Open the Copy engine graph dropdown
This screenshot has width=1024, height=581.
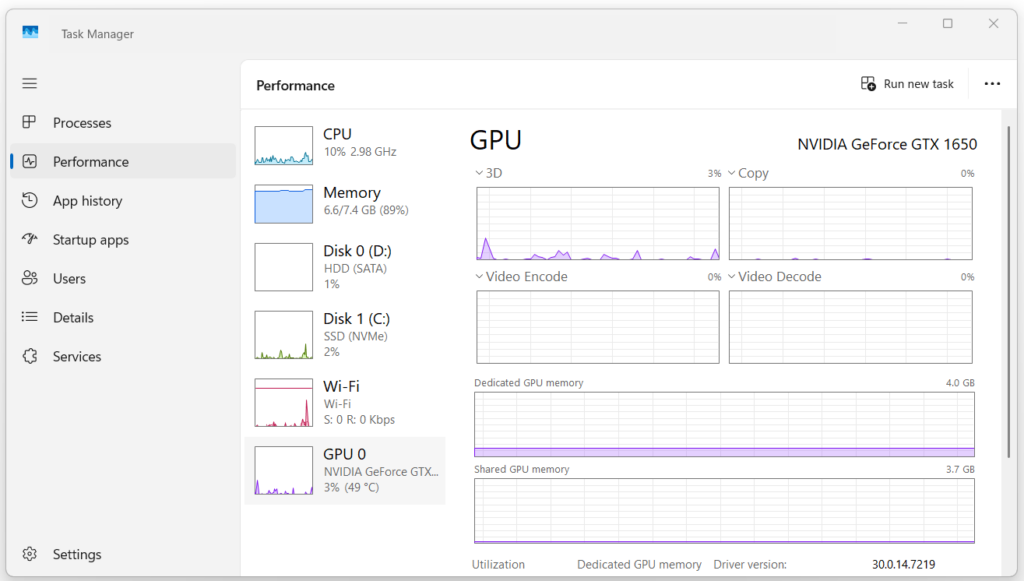732,173
